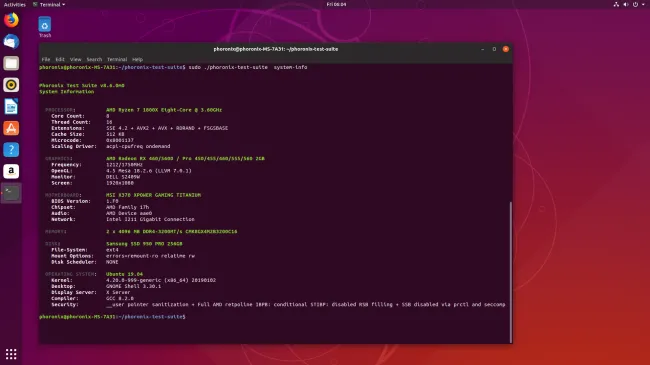The width and height of the screenshot is (650, 365).
Task: Click 'SSE 4.2 + AVX2' extensions value
Action: tap(167, 128)
